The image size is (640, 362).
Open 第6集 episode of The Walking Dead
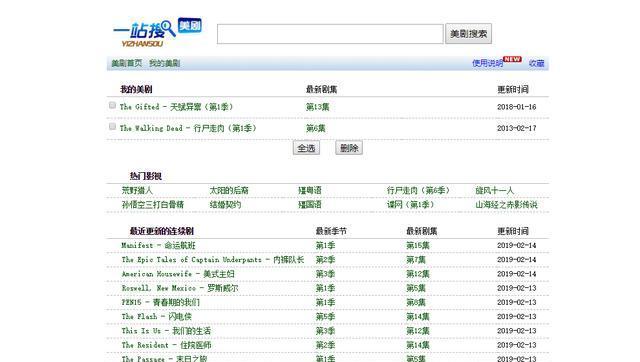316,128
